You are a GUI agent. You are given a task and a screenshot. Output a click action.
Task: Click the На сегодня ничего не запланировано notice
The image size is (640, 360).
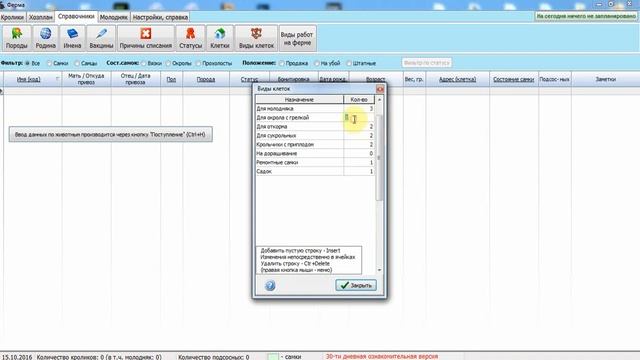pos(586,16)
